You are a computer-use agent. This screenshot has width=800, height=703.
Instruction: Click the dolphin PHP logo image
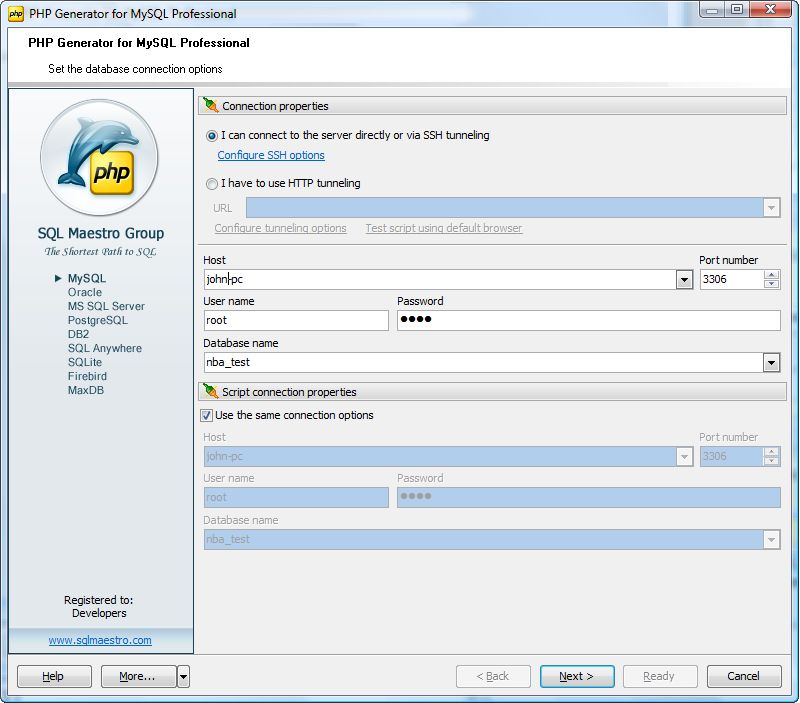[99, 159]
